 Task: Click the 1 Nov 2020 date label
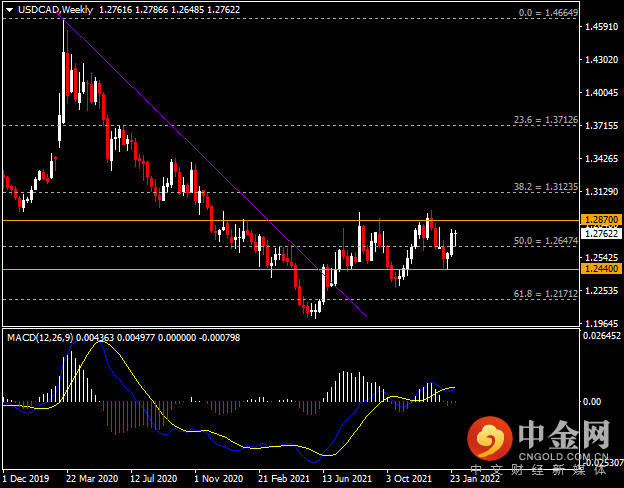pyautogui.click(x=218, y=478)
